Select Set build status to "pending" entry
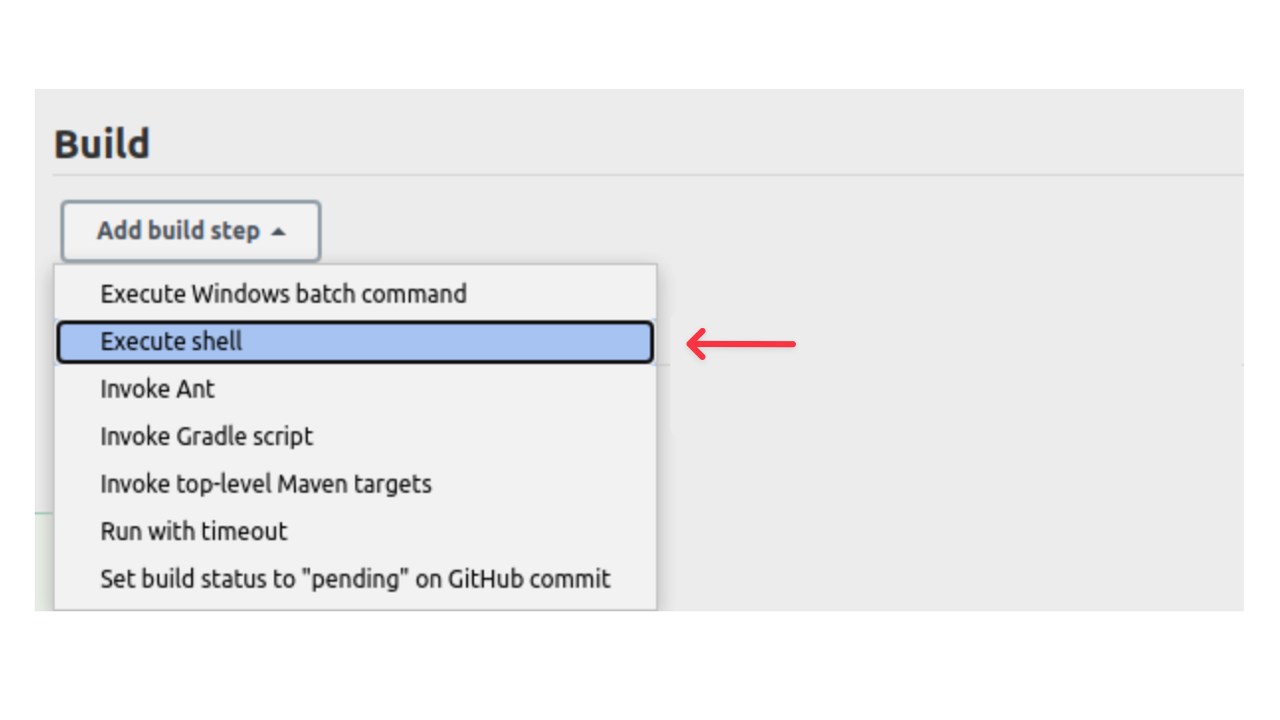 click(x=355, y=579)
